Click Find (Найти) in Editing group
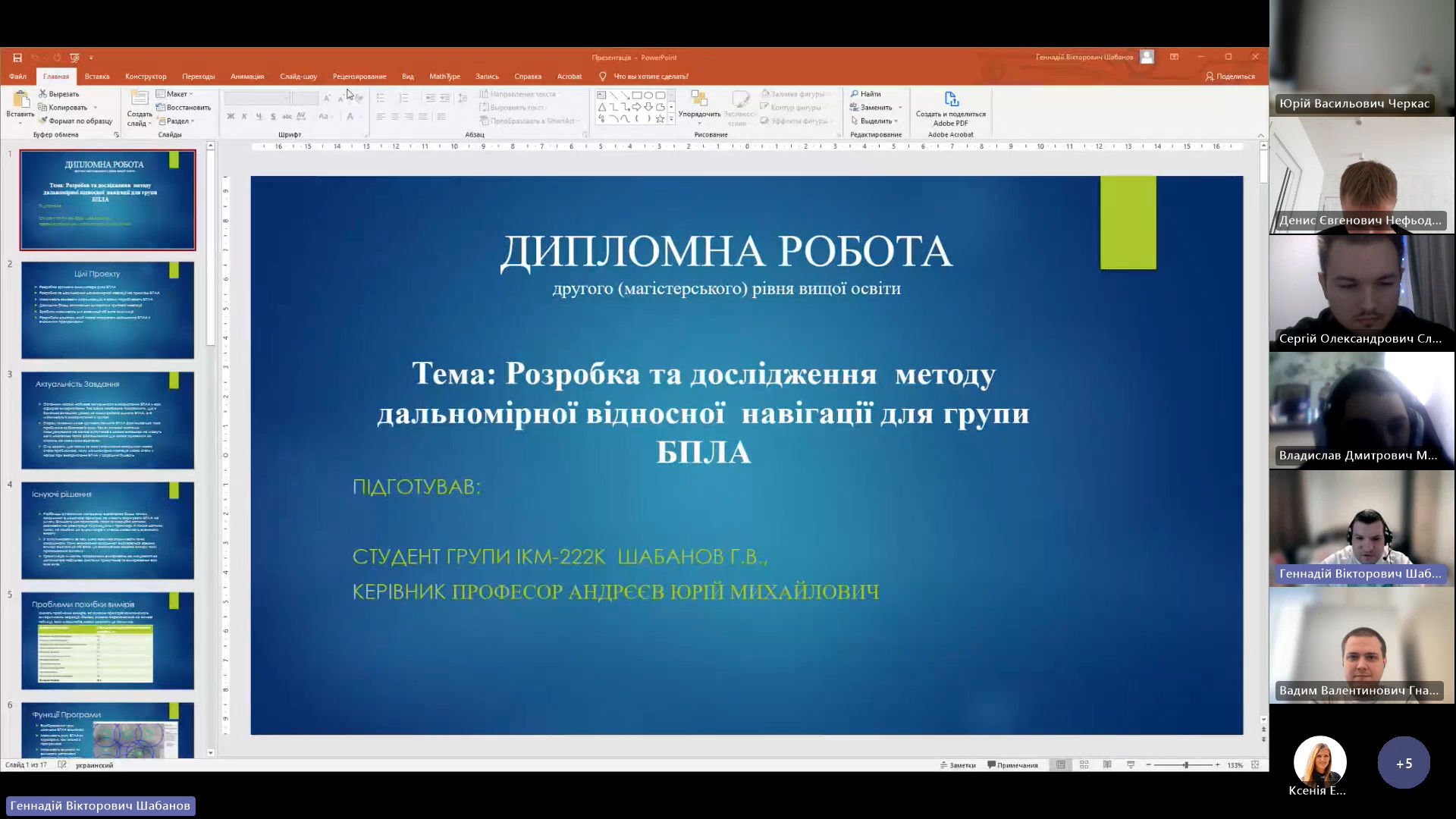1456x819 pixels. tap(865, 94)
